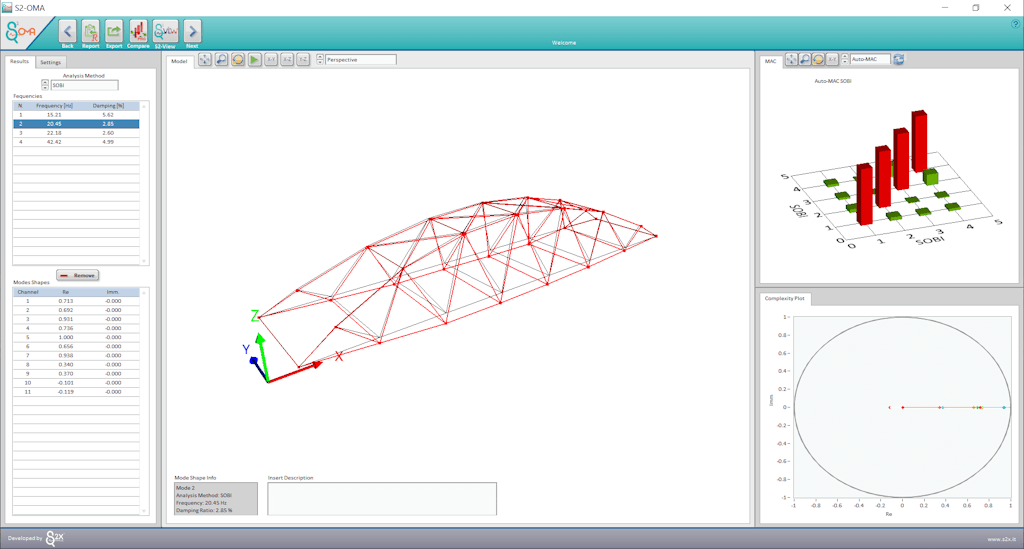1024x549 pixels.
Task: Switch Model view to Y-Z plane
Action: pos(303,59)
